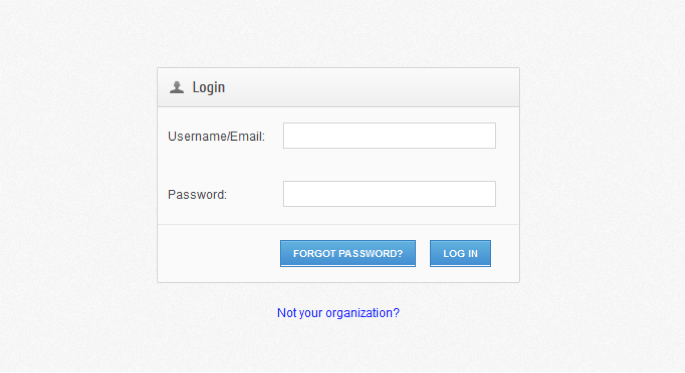This screenshot has height=373, width=685.
Task: Click the Password label text
Action: point(197,195)
